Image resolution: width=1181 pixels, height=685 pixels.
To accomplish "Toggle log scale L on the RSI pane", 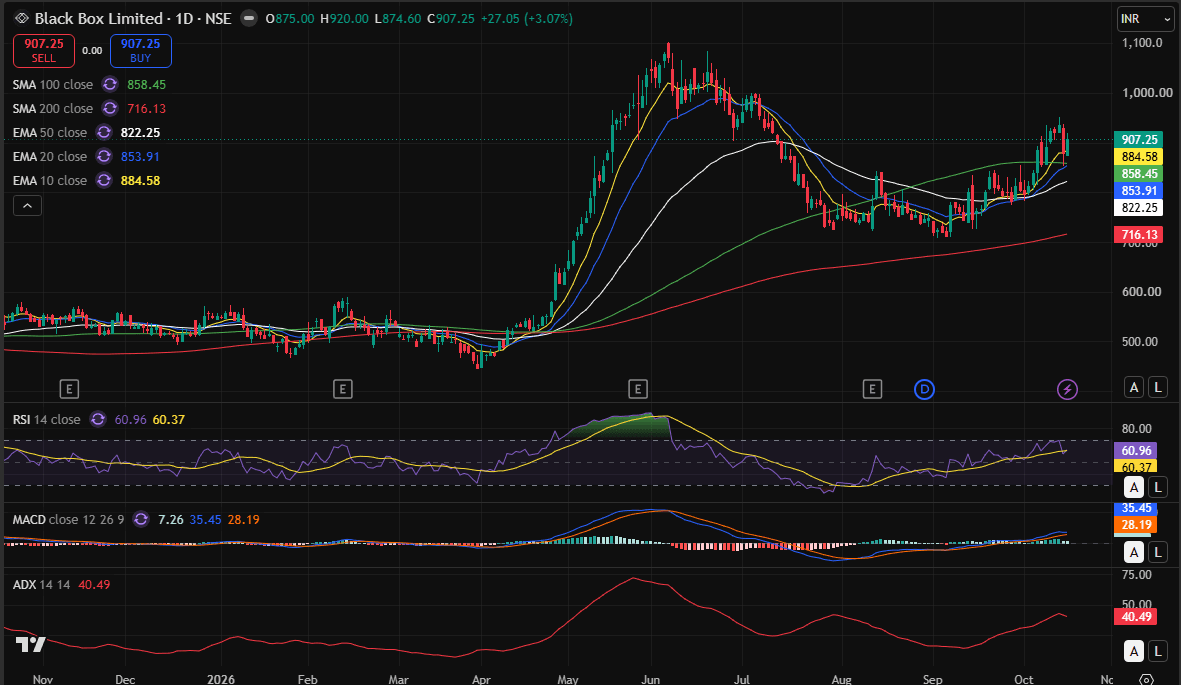I will 1158,487.
